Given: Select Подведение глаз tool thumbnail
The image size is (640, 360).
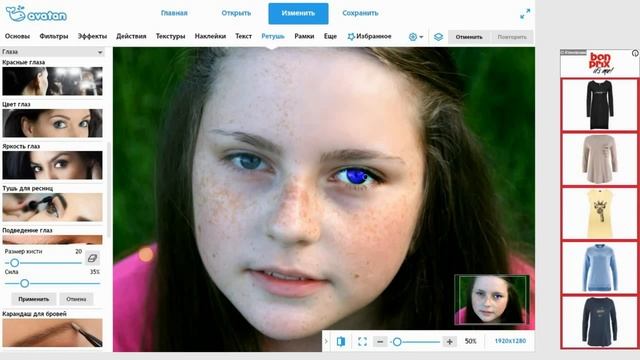Looking at the screenshot, I should tap(52, 240).
